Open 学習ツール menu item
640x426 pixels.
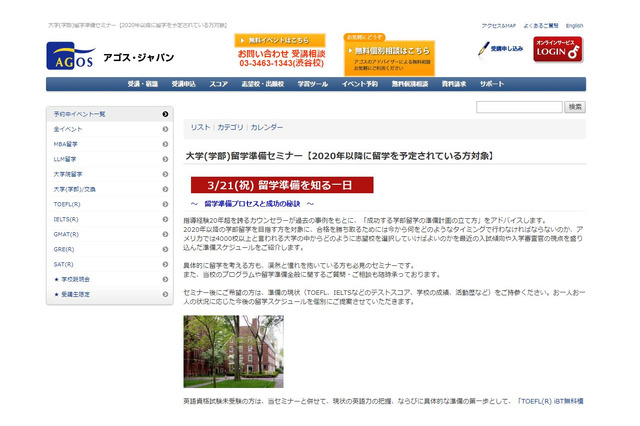[313, 84]
